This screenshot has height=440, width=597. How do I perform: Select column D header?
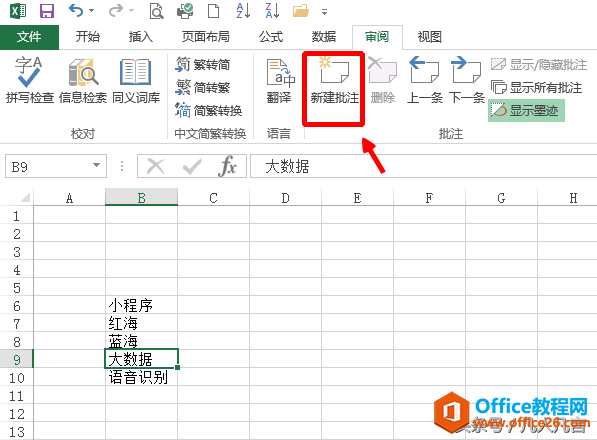click(286, 198)
